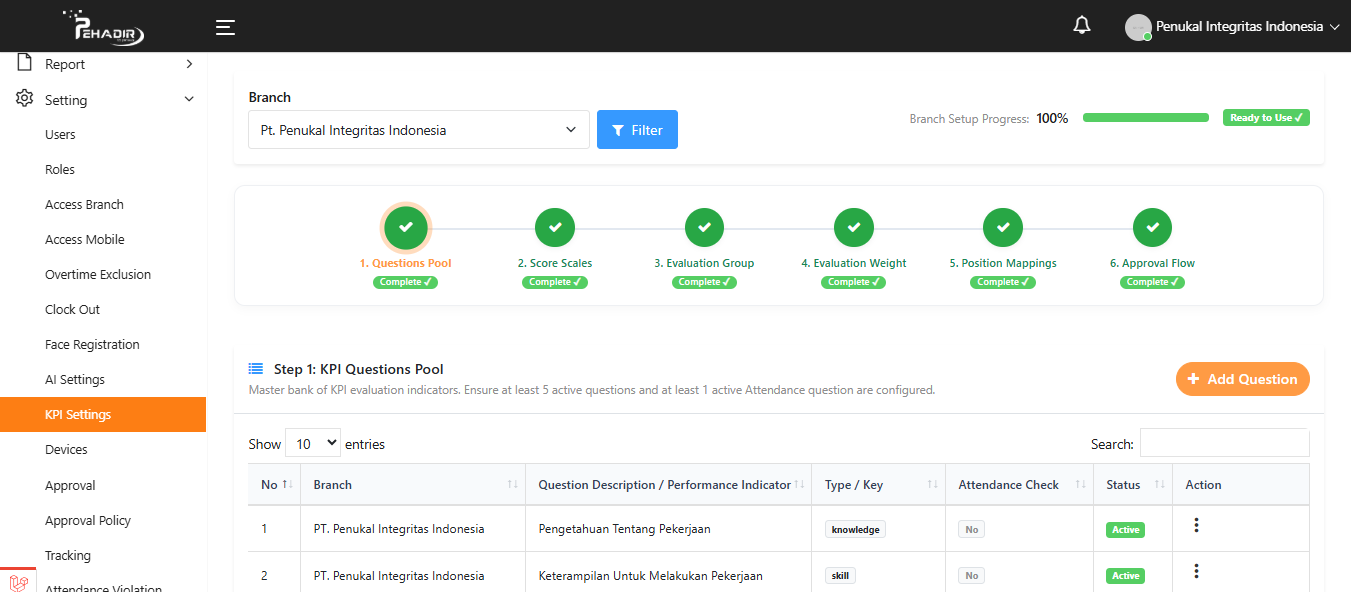Open Access Mobile settings
Viewport: 1351px width, 592px height.
[x=85, y=239]
